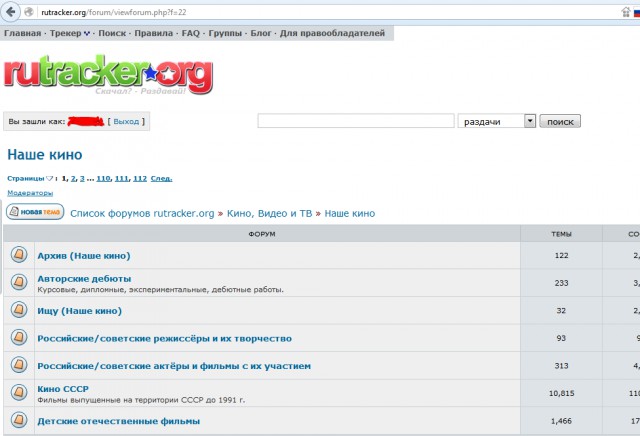640x436 pixels.
Task: Click the folder icon beside Авторские дебюты
Action: (x=19, y=282)
